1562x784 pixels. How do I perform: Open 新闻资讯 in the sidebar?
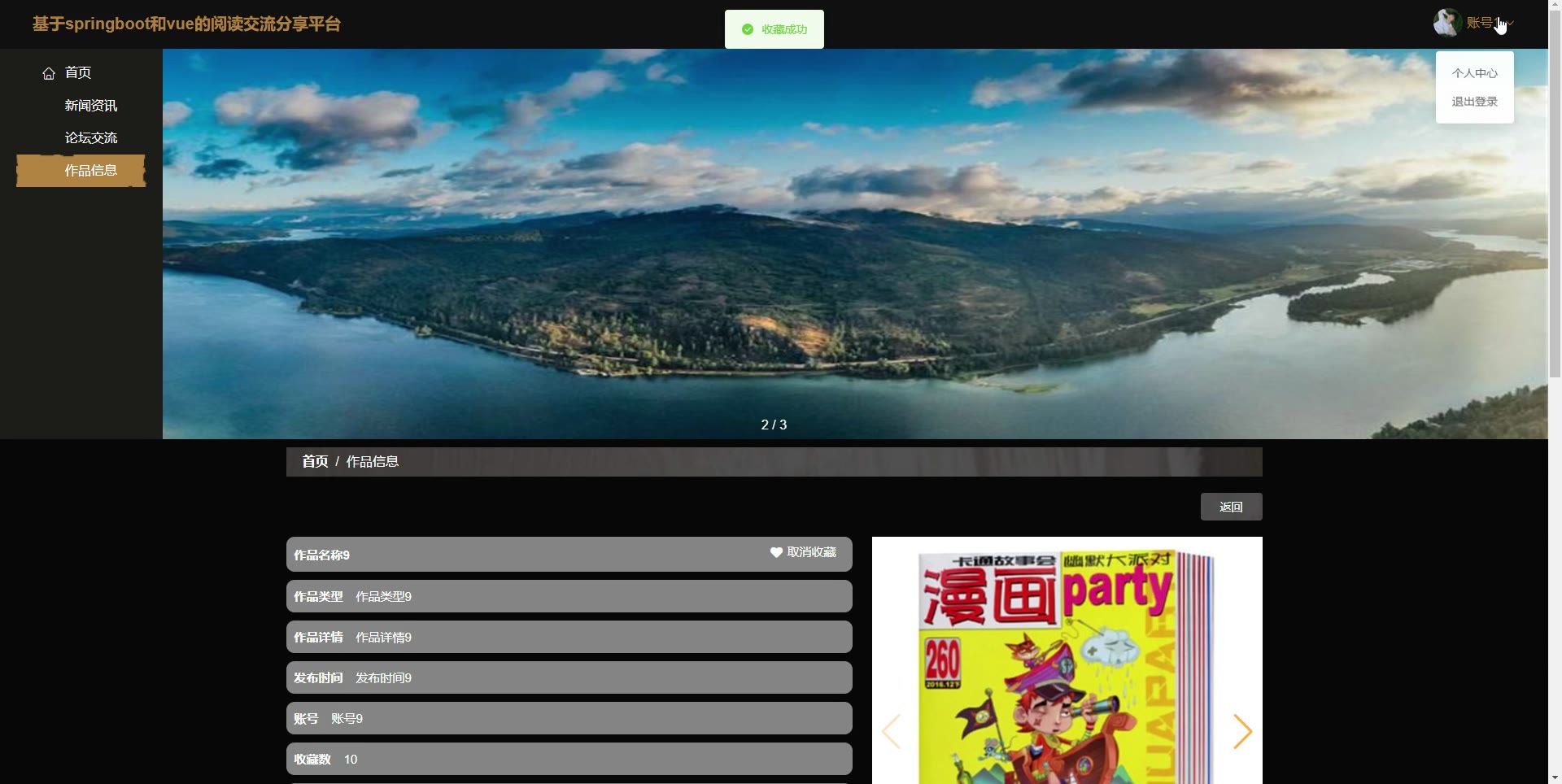[x=91, y=106]
